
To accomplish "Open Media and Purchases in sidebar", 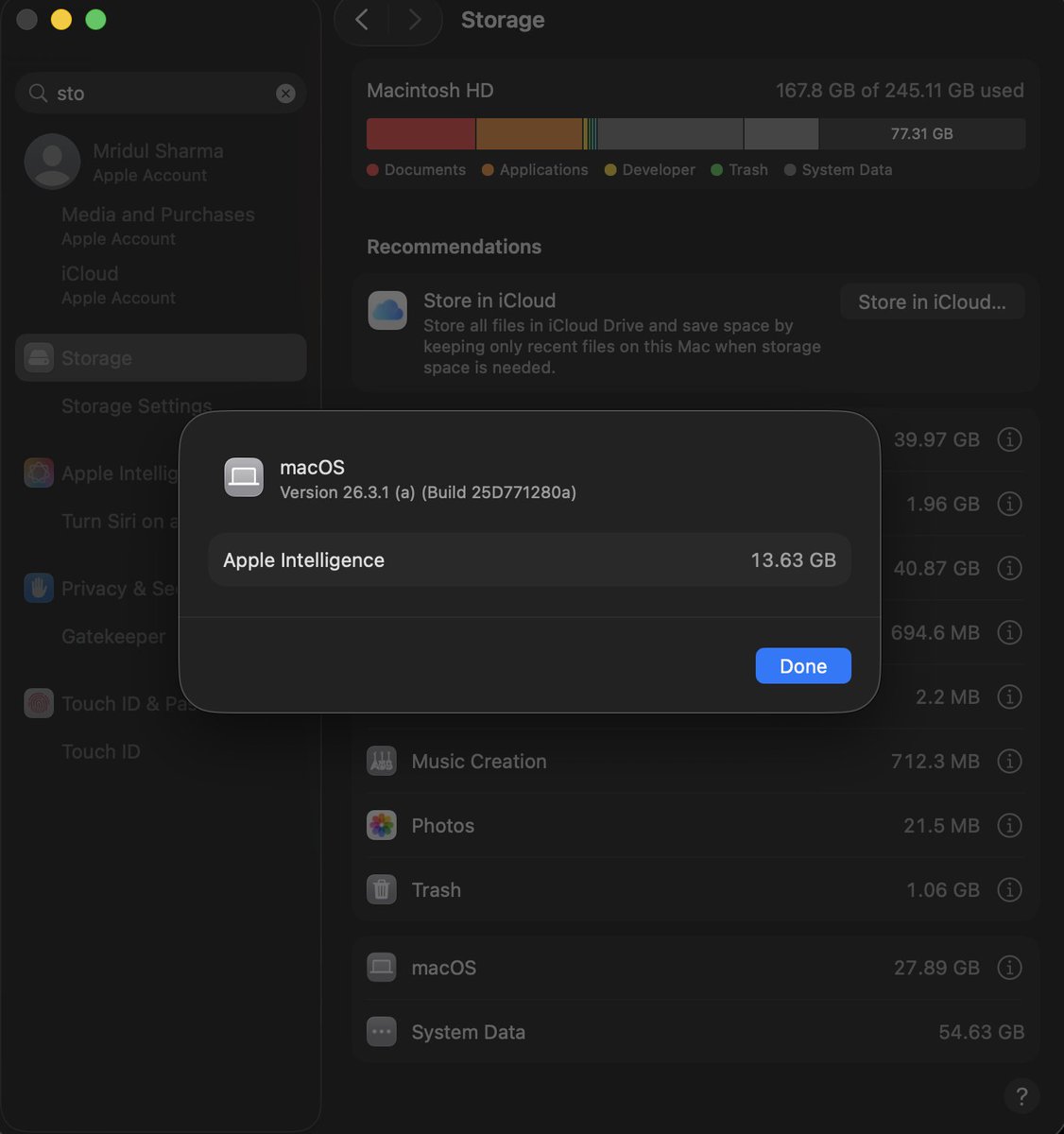I will [158, 225].
